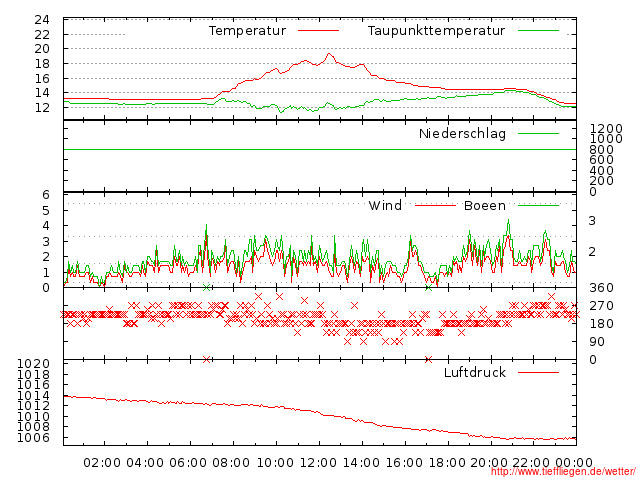This screenshot has height=480, width=640.
Task: Click the 10:00 time axis label
Action: click(x=275, y=462)
